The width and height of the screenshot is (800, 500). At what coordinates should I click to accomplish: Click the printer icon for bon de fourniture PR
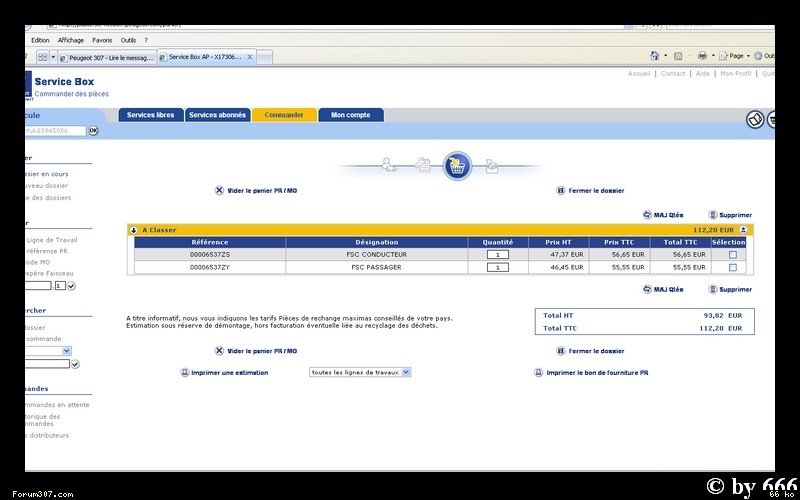(x=538, y=372)
